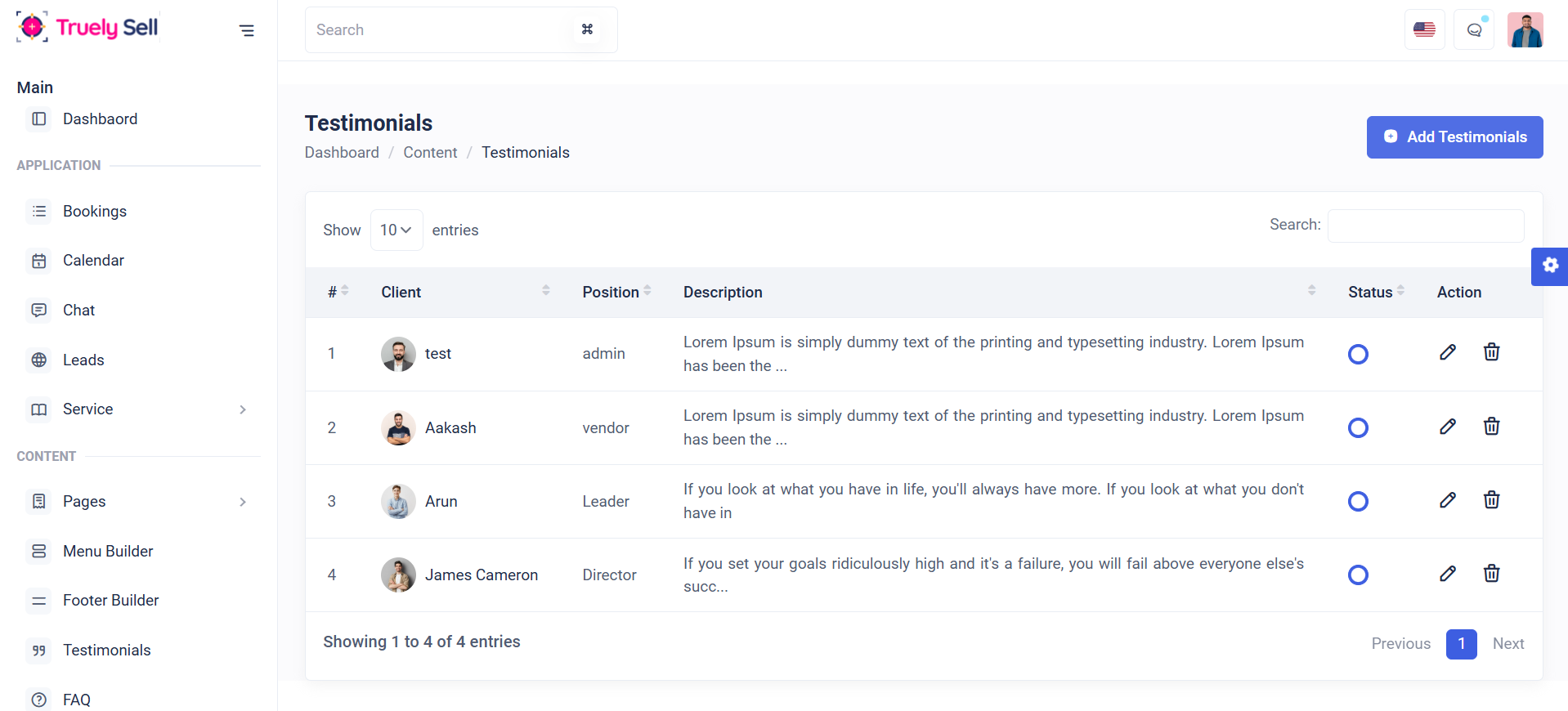Click the table Search input field
Viewport: 1568px width, 711px height.
[x=1425, y=226]
